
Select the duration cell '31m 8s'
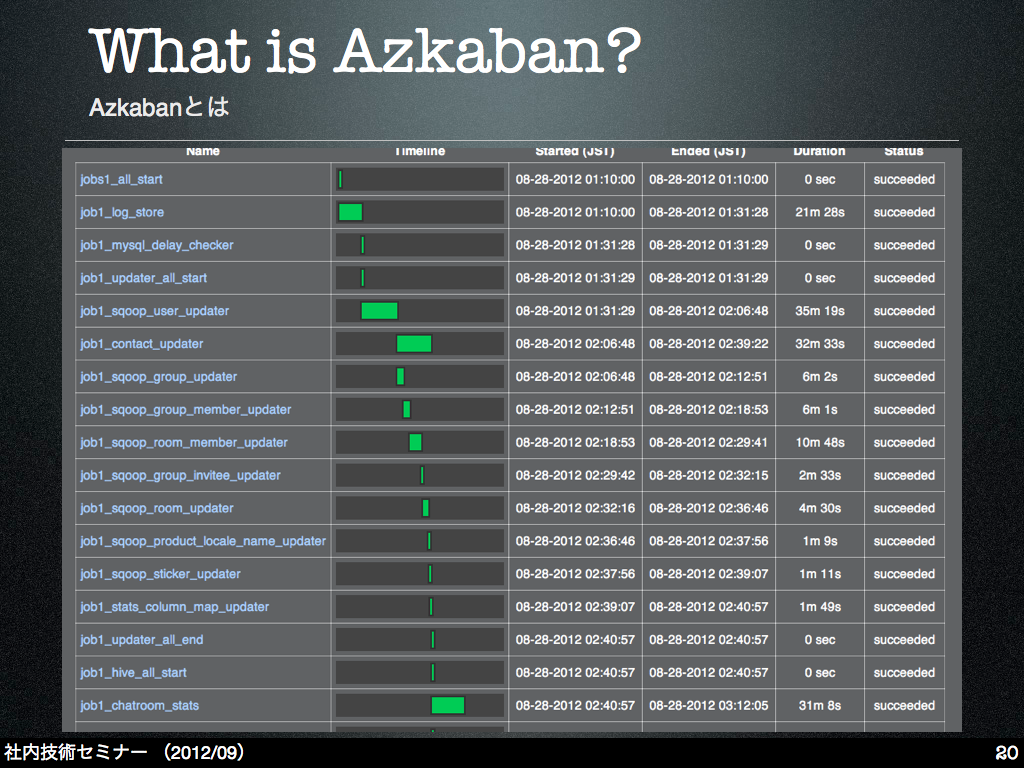tap(820, 705)
